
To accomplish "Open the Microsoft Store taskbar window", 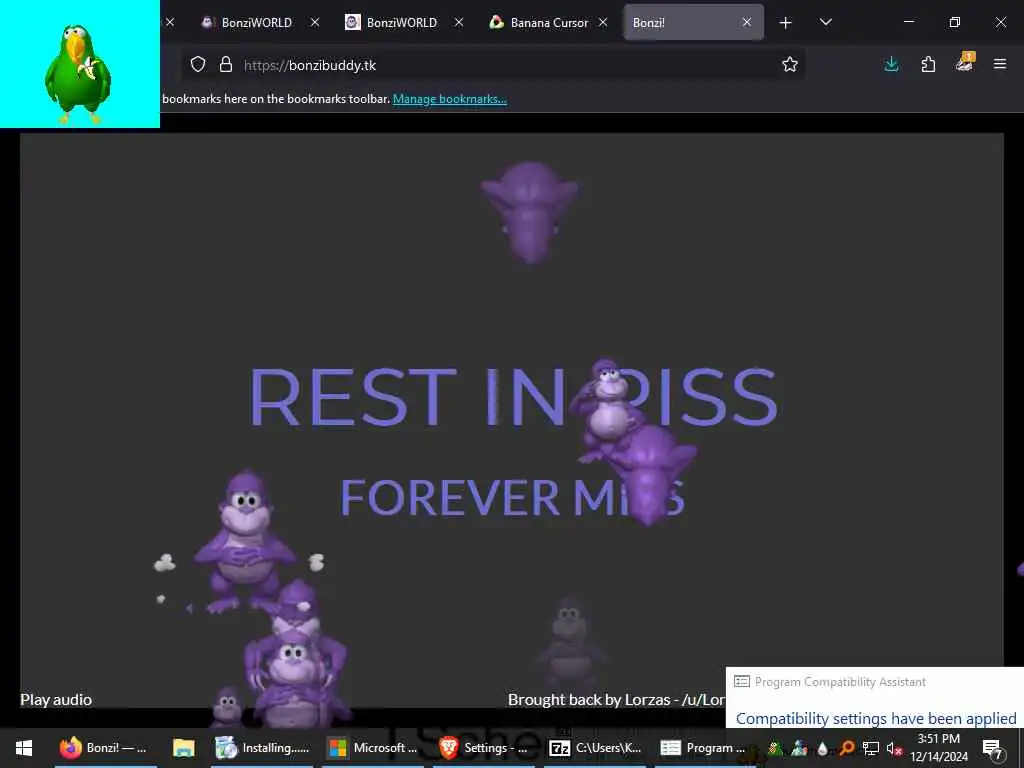I will [374, 748].
